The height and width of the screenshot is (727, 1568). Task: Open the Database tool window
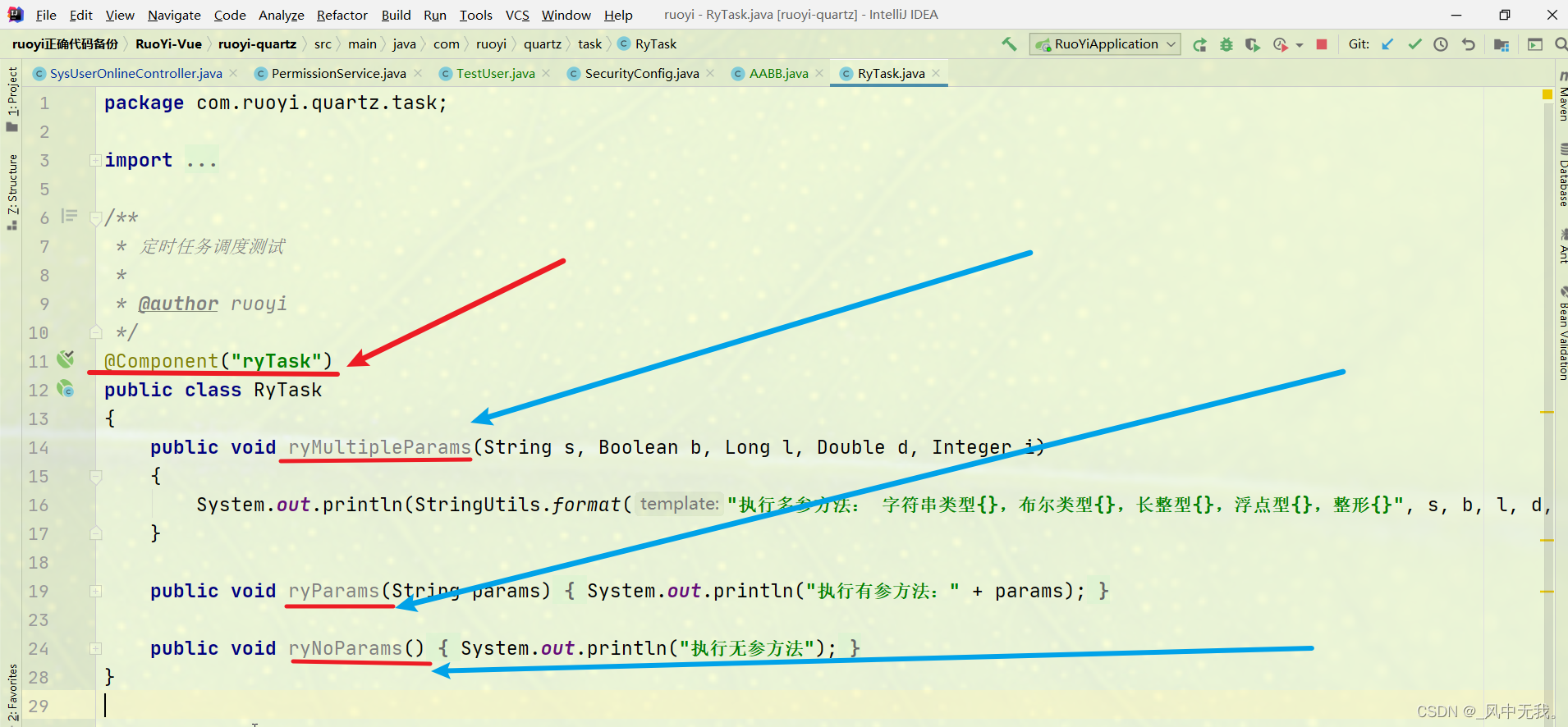click(1562, 175)
